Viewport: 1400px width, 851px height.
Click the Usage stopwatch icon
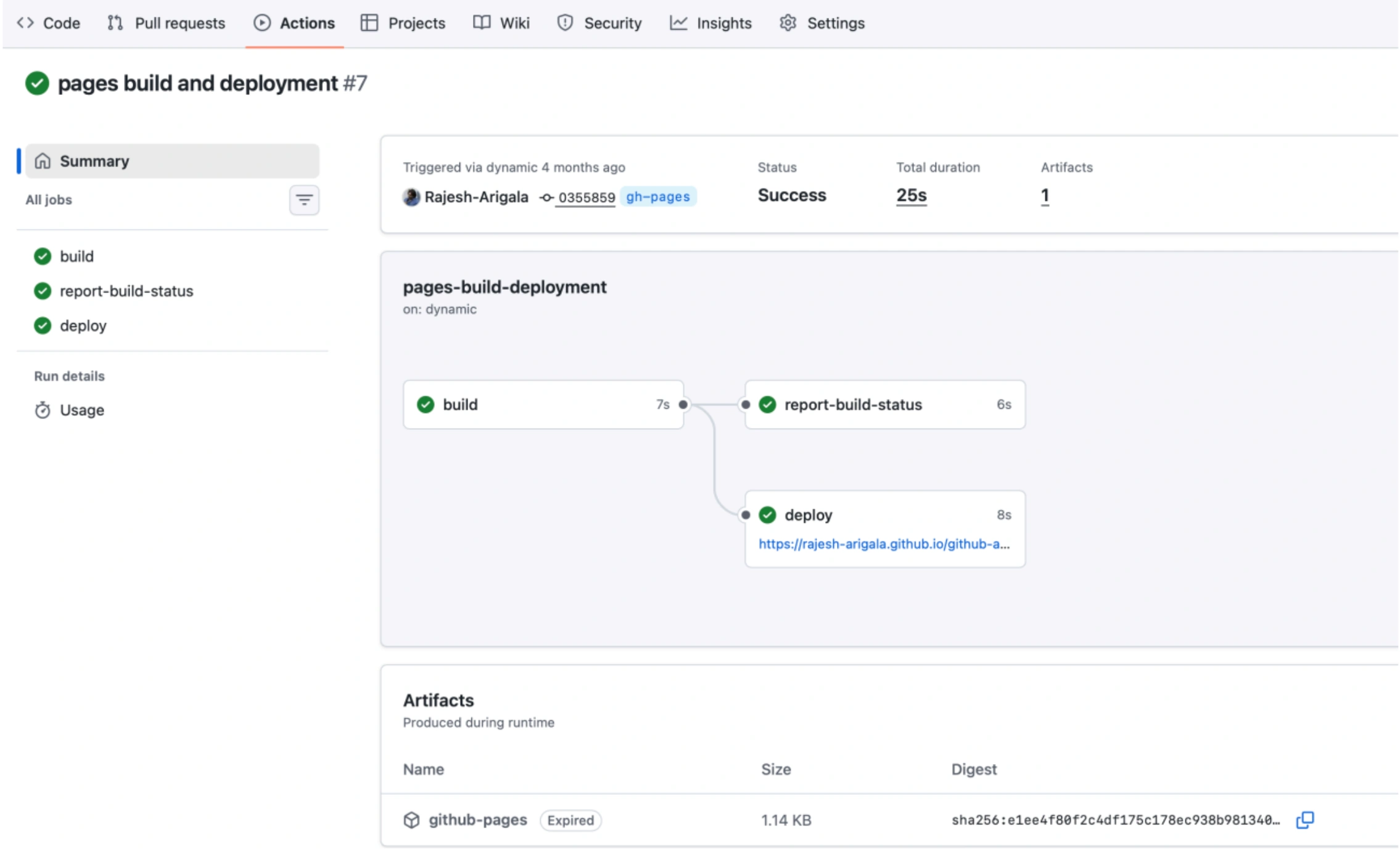[43, 410]
